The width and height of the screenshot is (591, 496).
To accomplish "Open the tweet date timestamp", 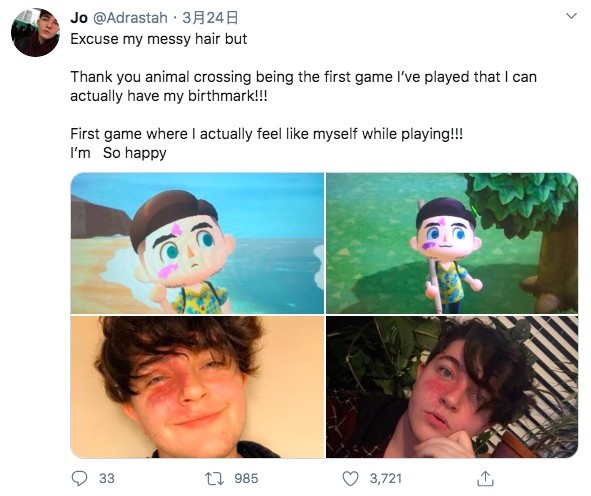I will [210, 18].
